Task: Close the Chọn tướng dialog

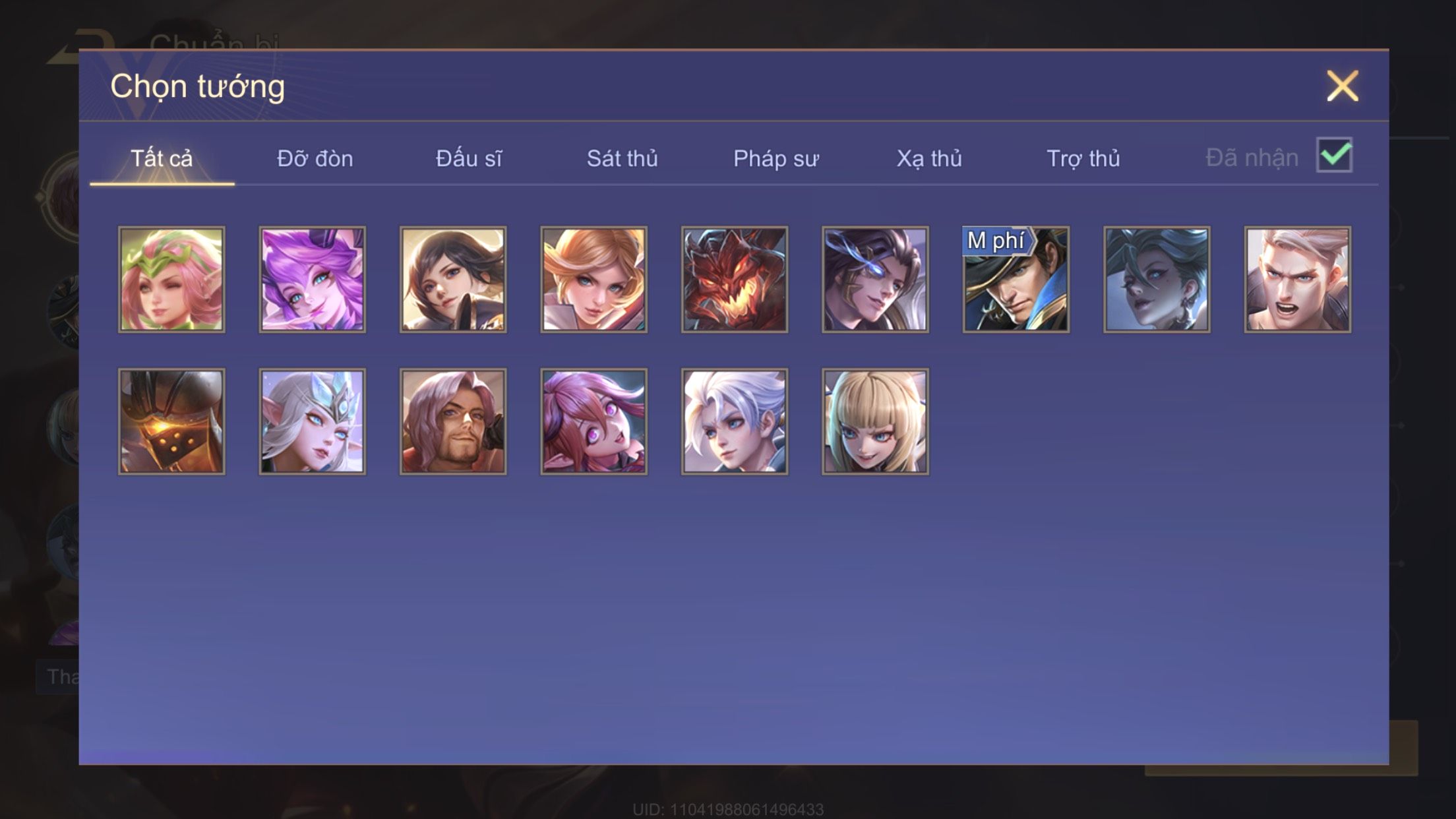Action: tap(1343, 86)
